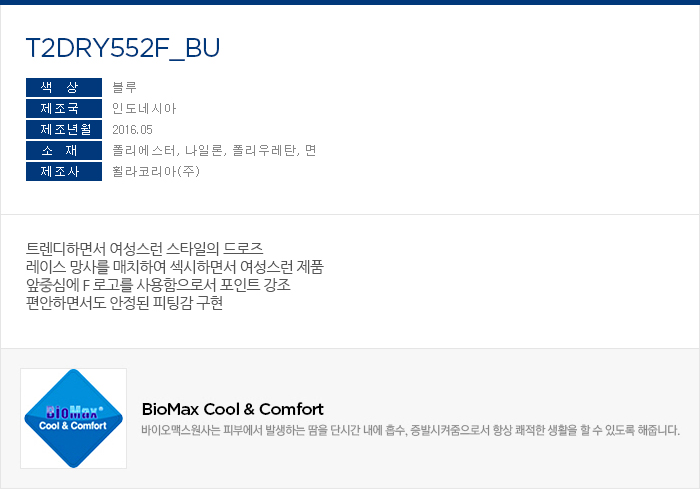Click the 제조년월 label badge
This screenshot has width=700, height=489.
pos(64,129)
